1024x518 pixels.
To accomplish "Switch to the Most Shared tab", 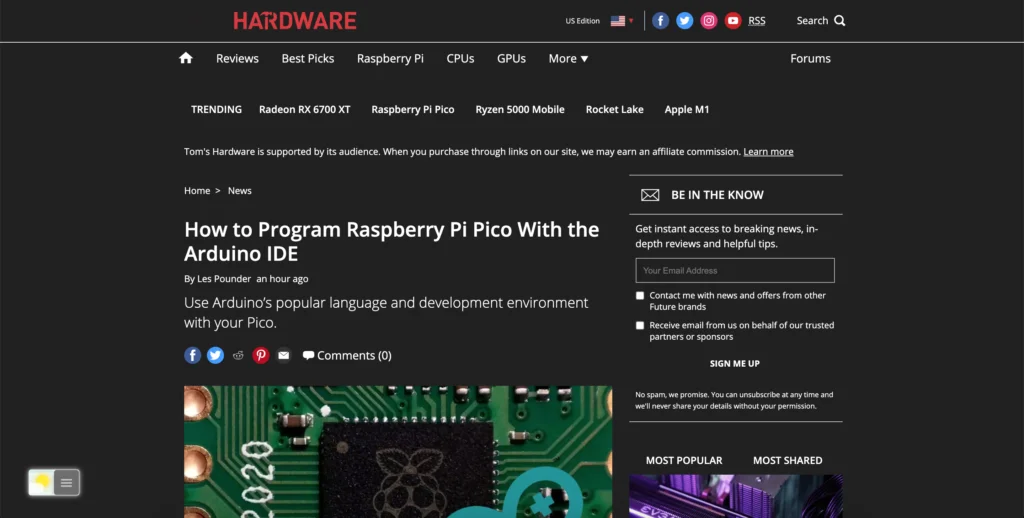I will pyautogui.click(x=788, y=461).
